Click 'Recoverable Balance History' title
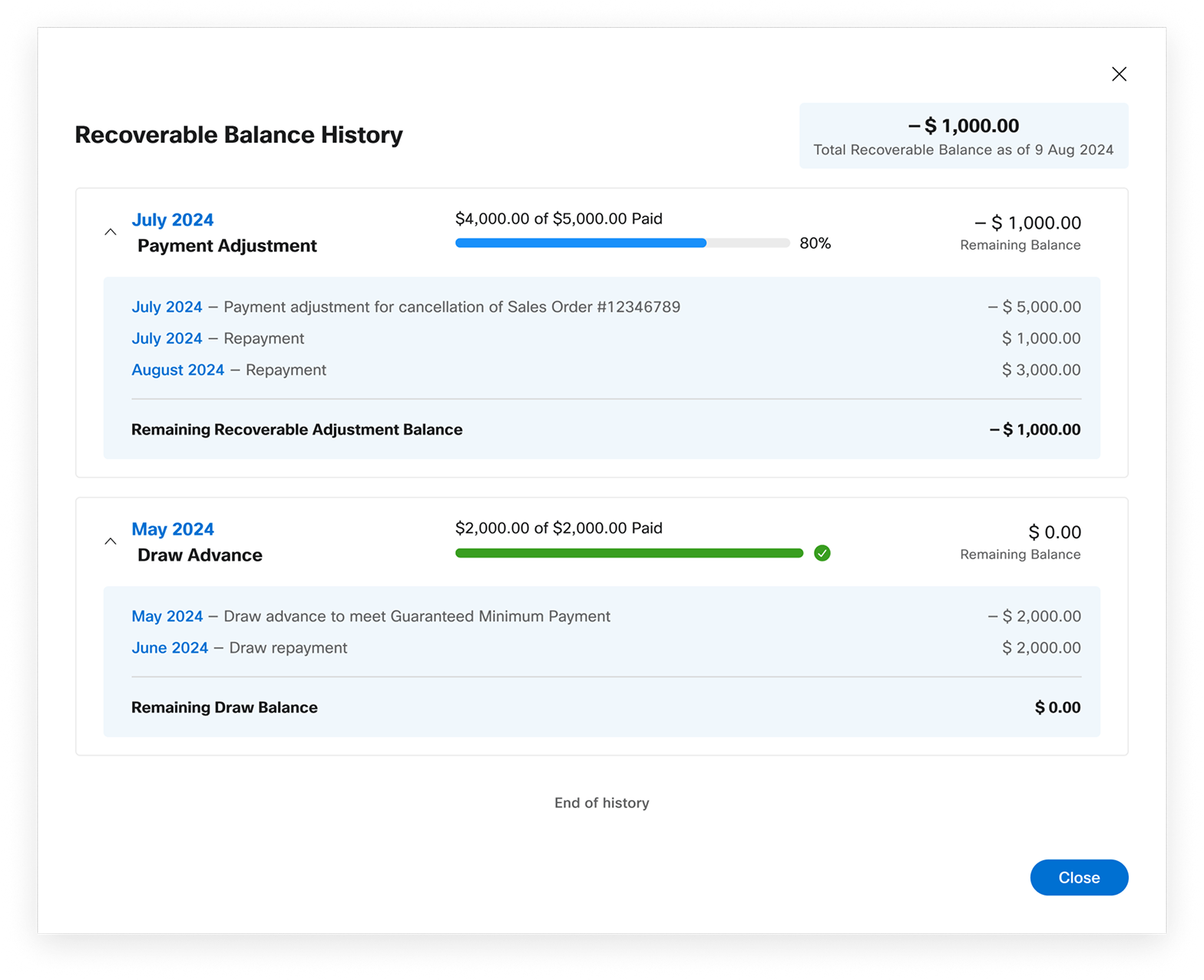The width and height of the screenshot is (1204, 980). [x=239, y=134]
